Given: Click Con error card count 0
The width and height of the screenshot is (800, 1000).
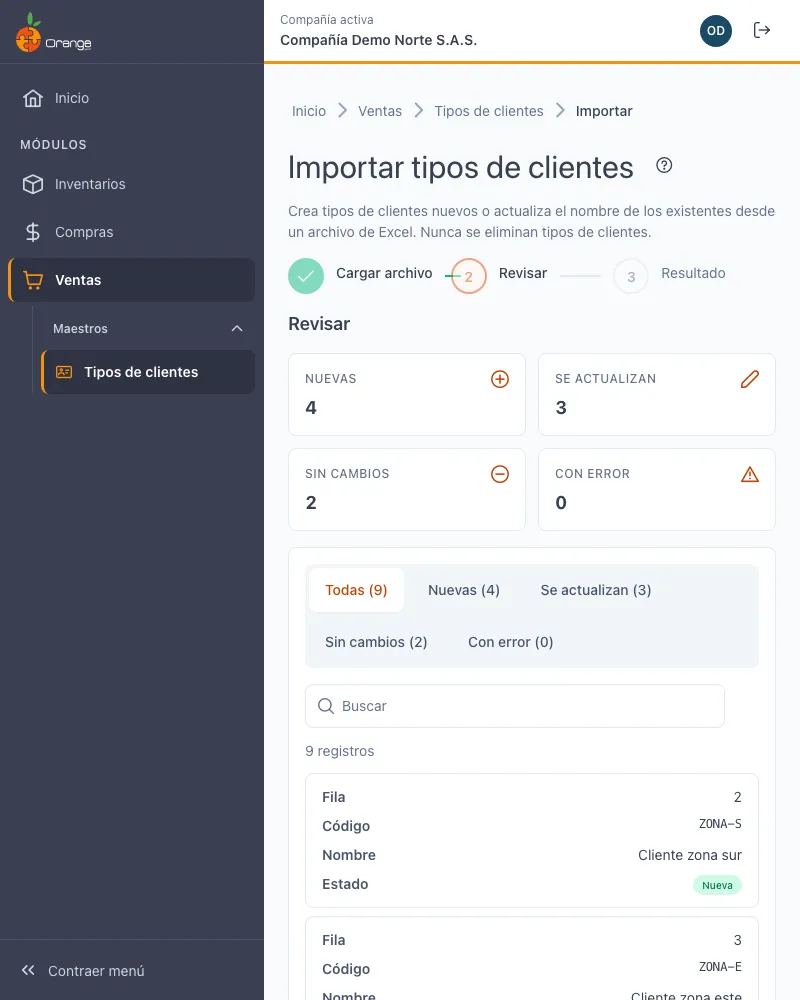Looking at the screenshot, I should click(561, 503).
